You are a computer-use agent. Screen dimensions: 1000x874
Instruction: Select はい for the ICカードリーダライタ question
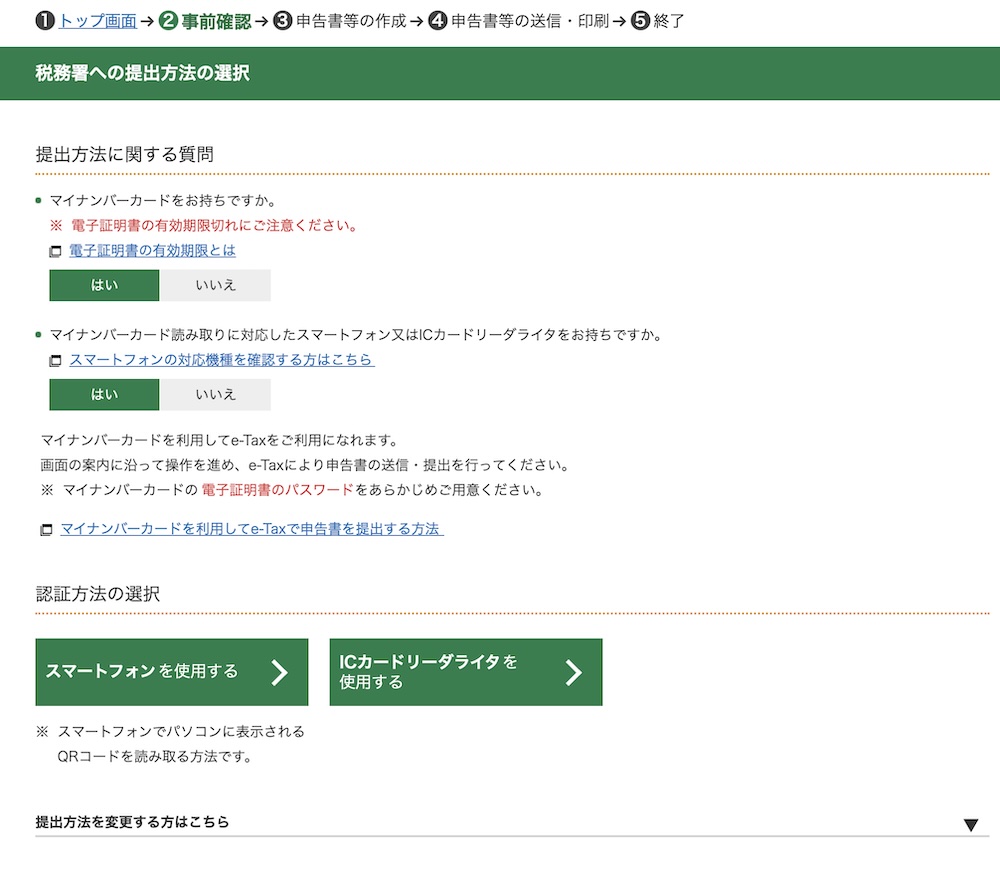point(103,394)
